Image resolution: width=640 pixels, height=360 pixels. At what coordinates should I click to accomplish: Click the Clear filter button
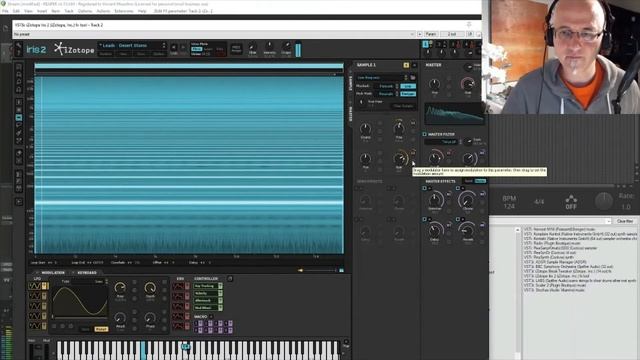click(624, 221)
